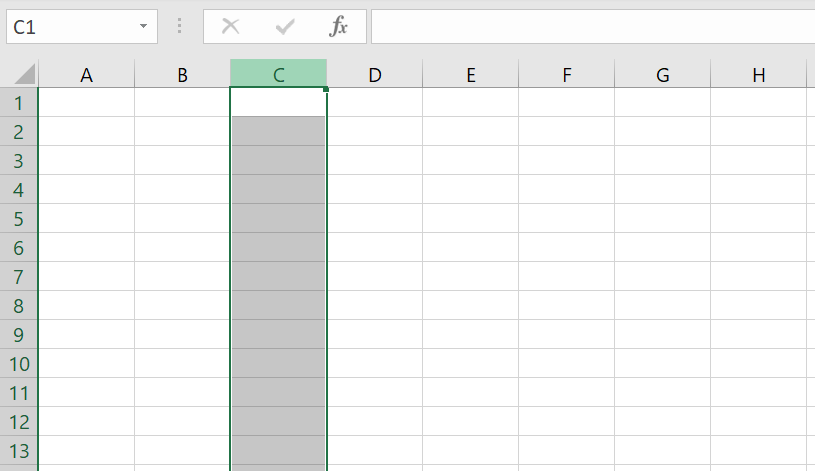Select column H header
Viewport: 815px width, 471px height.
pos(758,74)
